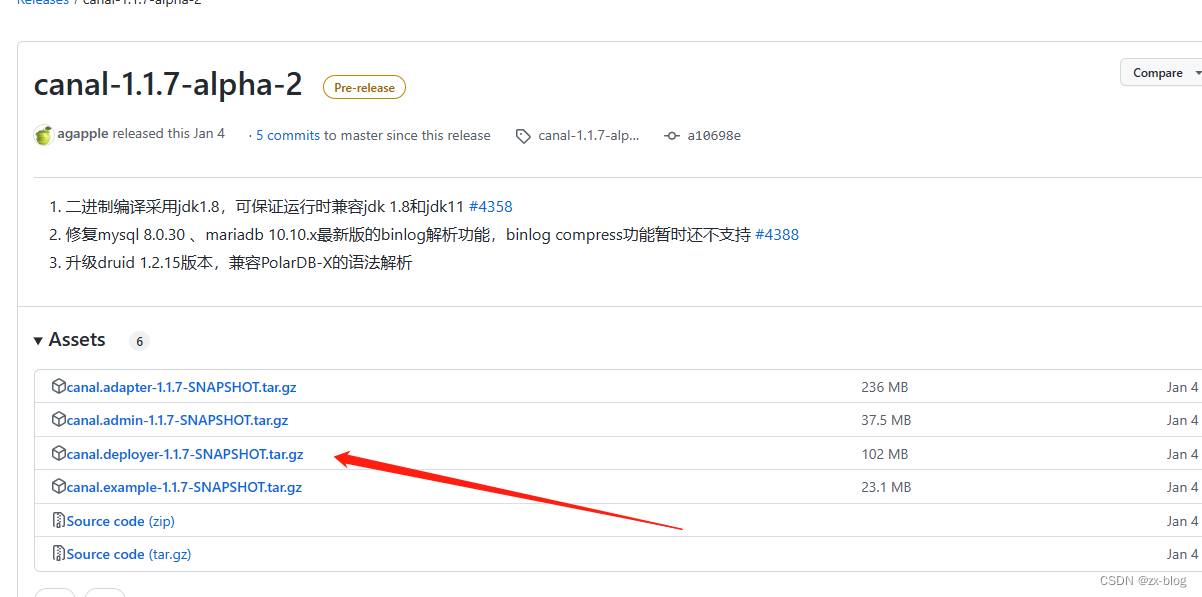
Task: Download Source code (tar.gz)
Action: point(129,554)
